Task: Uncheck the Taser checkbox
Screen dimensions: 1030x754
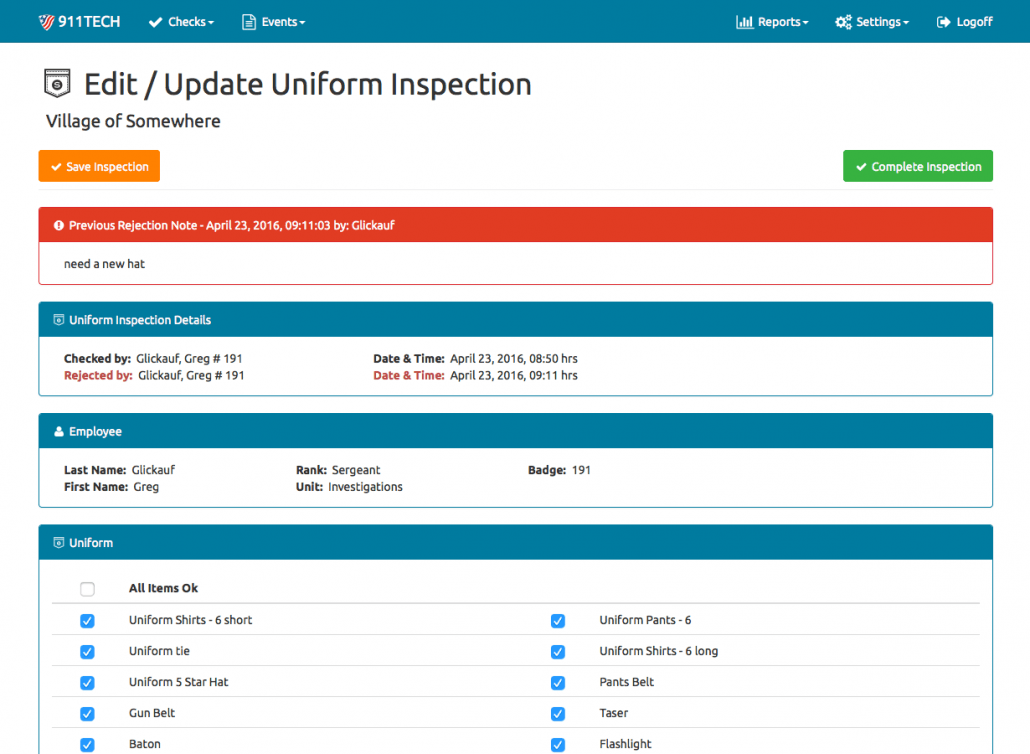Action: (x=557, y=713)
